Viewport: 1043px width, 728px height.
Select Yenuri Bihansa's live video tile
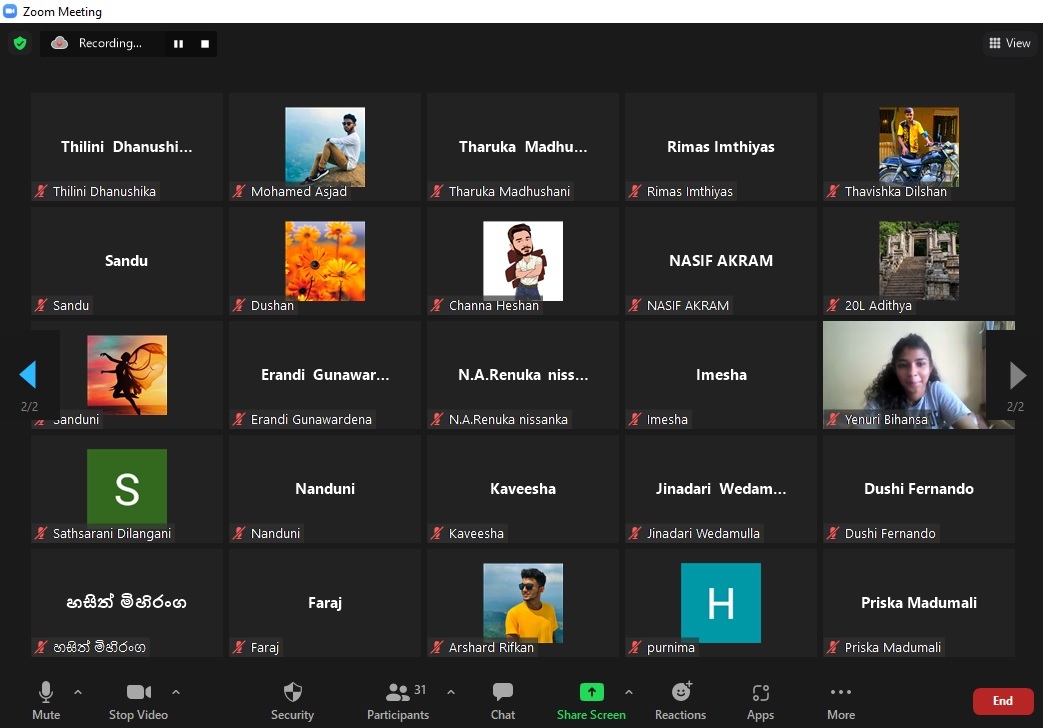[x=919, y=375]
